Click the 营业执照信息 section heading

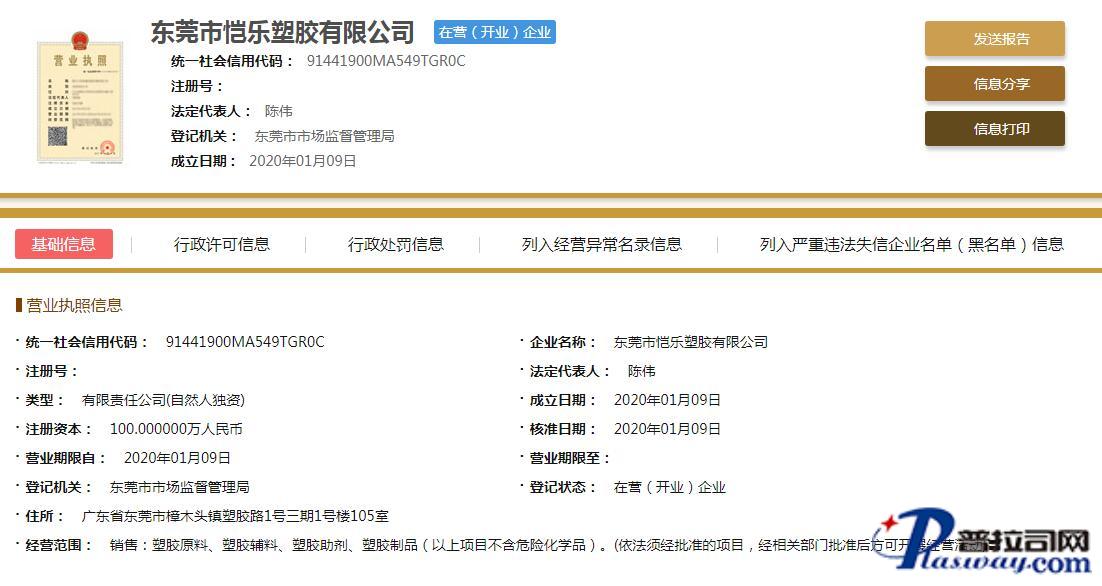[x=74, y=305]
